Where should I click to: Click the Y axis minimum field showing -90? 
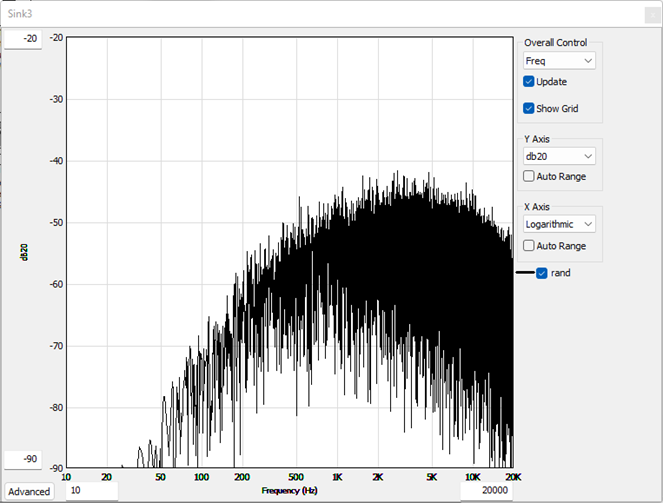click(x=22, y=459)
